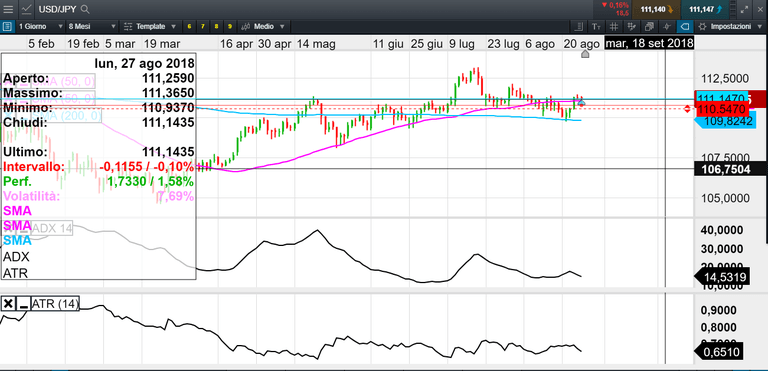Screen dimensions: 768x371
Task: Click the sell price 111,140 button
Action: pyautogui.click(x=656, y=9)
